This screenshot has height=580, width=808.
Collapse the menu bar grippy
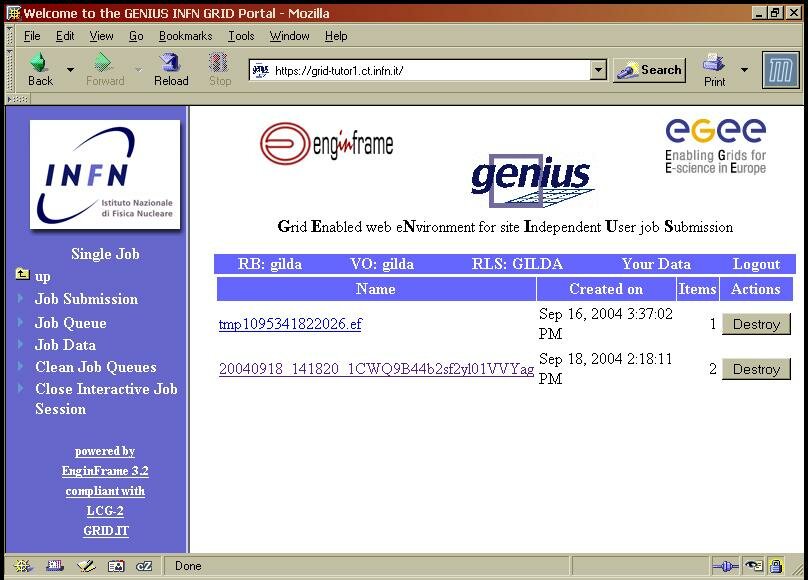point(9,36)
